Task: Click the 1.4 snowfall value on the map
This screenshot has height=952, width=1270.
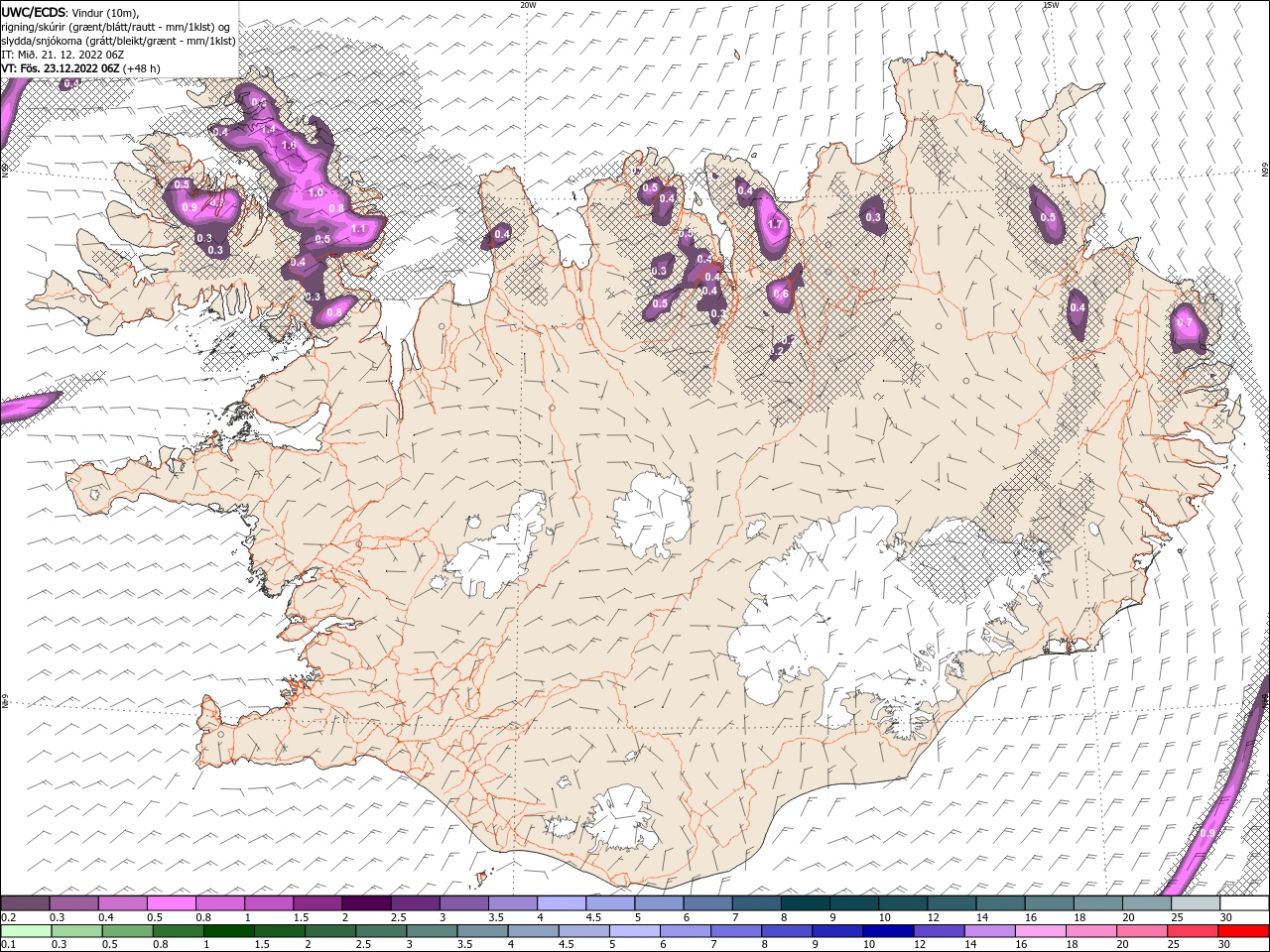Action: (x=268, y=129)
